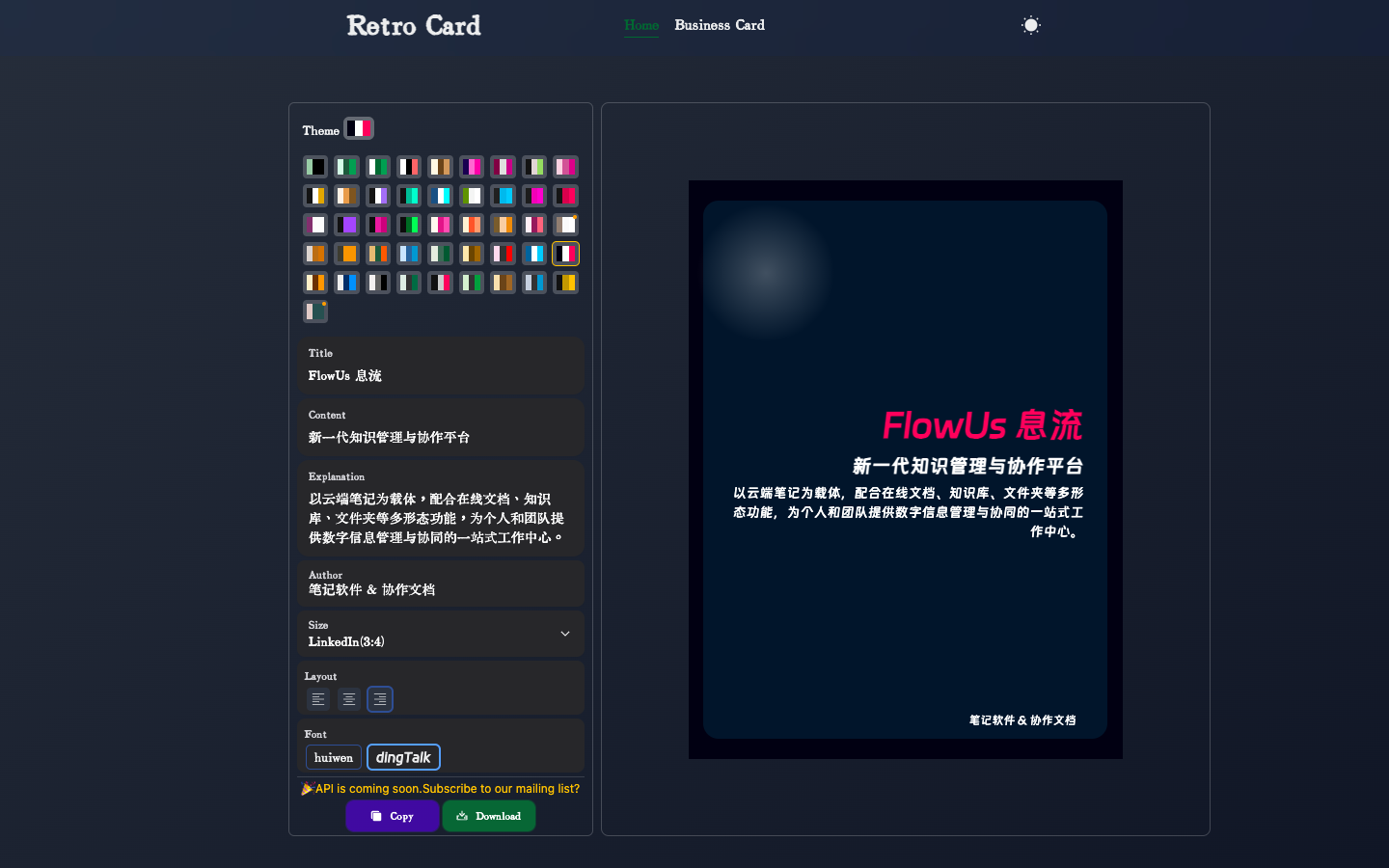Pick the blue, white and cyan theme in the second row
This screenshot has width=1389, height=868.
click(x=440, y=196)
